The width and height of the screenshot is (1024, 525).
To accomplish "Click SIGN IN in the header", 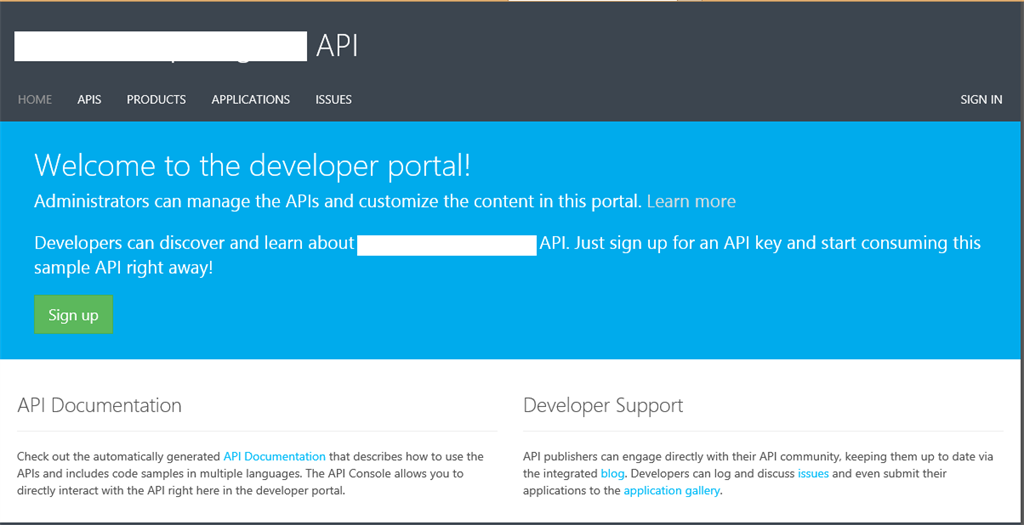I will [x=981, y=100].
